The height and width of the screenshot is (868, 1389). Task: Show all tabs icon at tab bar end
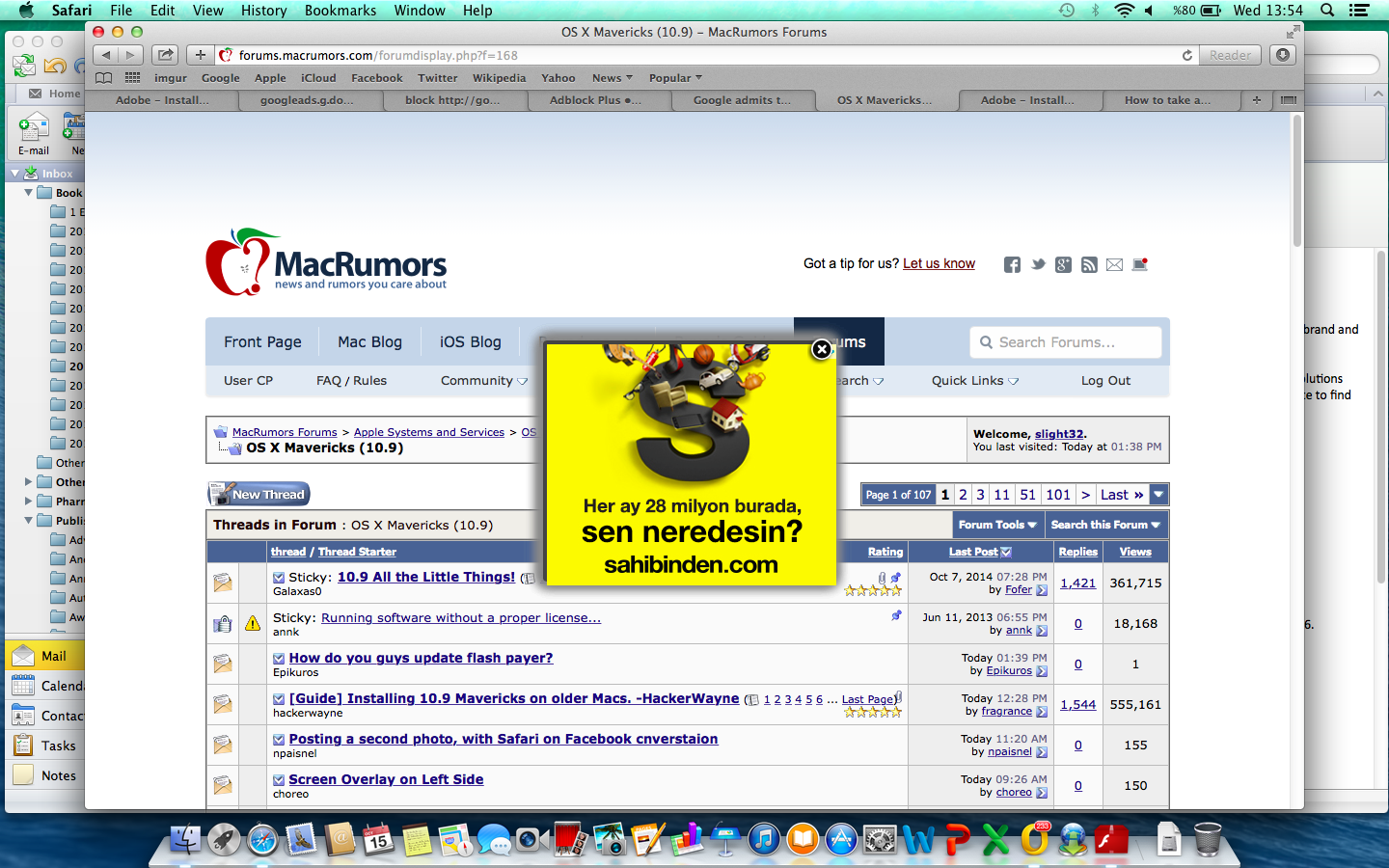point(1287,100)
